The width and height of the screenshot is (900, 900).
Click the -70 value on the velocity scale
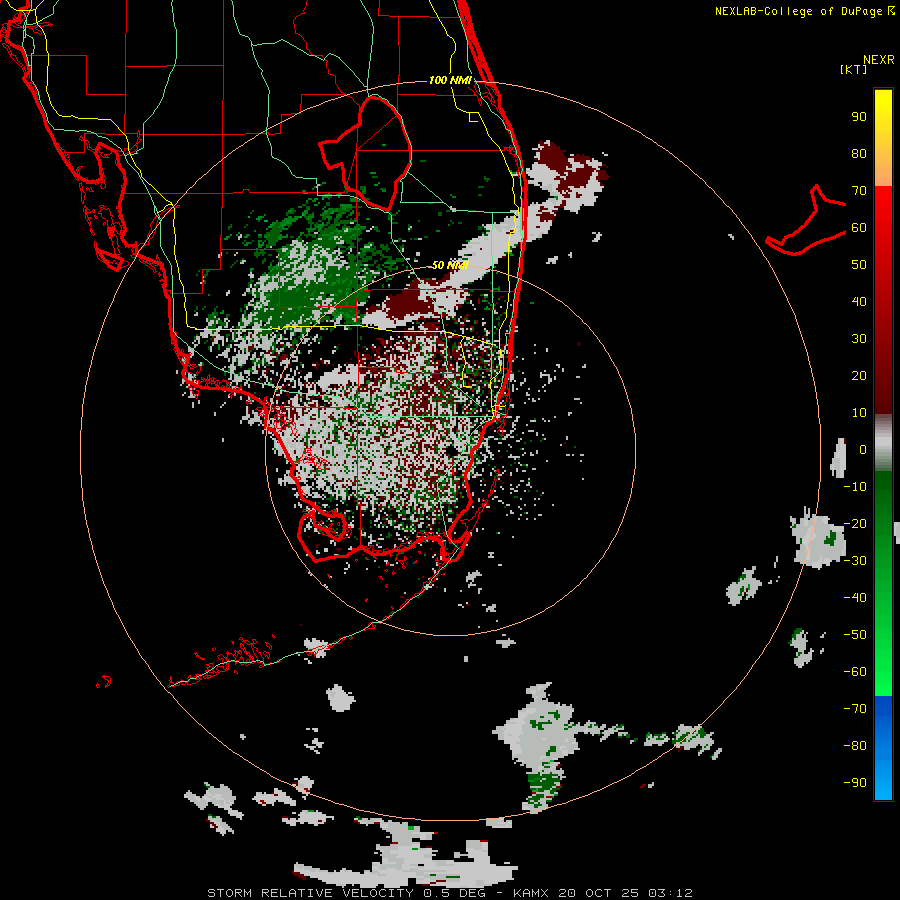coord(855,708)
